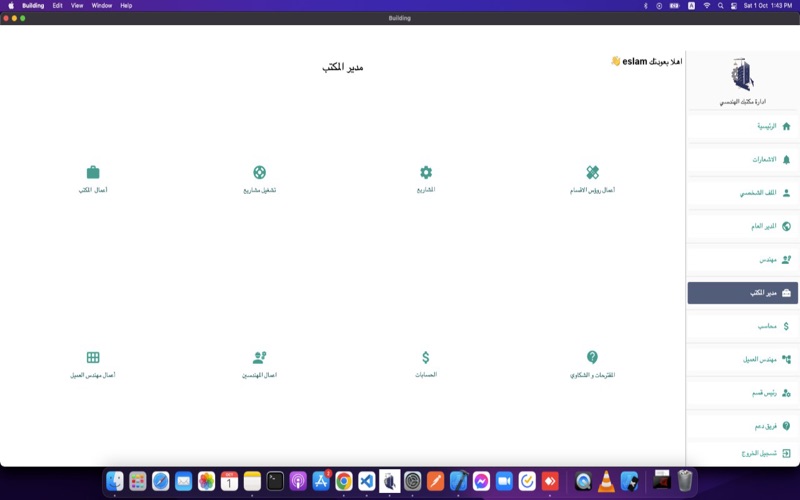Open the الرئيسية home item in sidebar
The height and width of the screenshot is (500, 800).
coord(742,126)
